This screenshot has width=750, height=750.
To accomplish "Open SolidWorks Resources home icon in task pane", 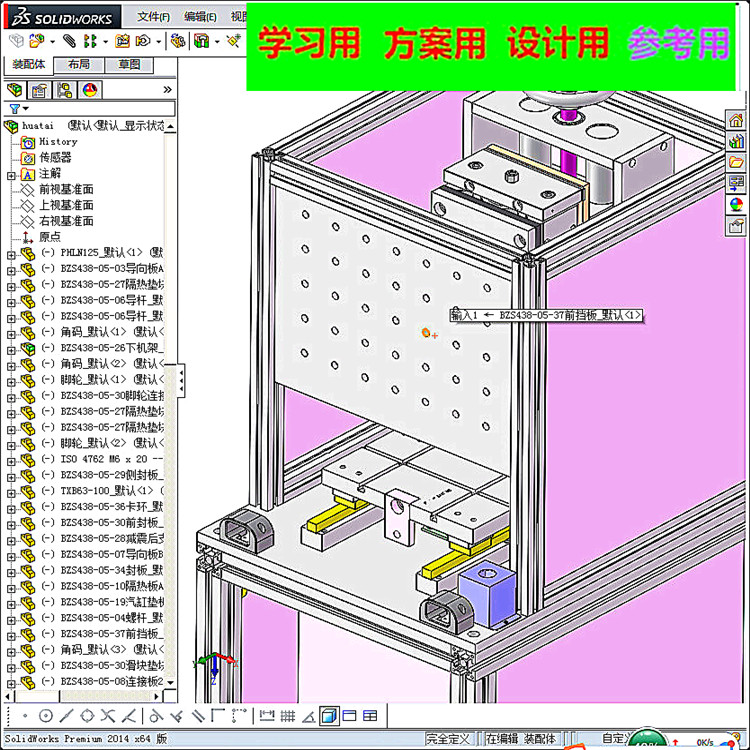I will (x=736, y=120).
